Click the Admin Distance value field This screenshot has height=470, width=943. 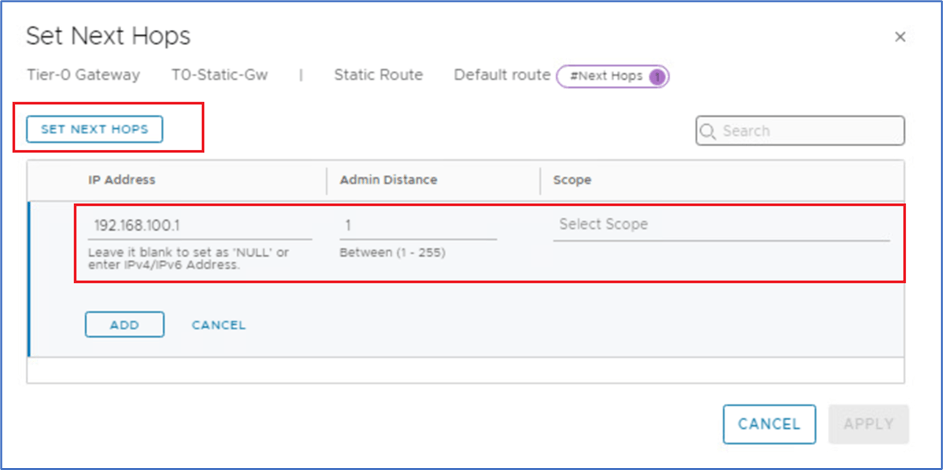click(417, 226)
